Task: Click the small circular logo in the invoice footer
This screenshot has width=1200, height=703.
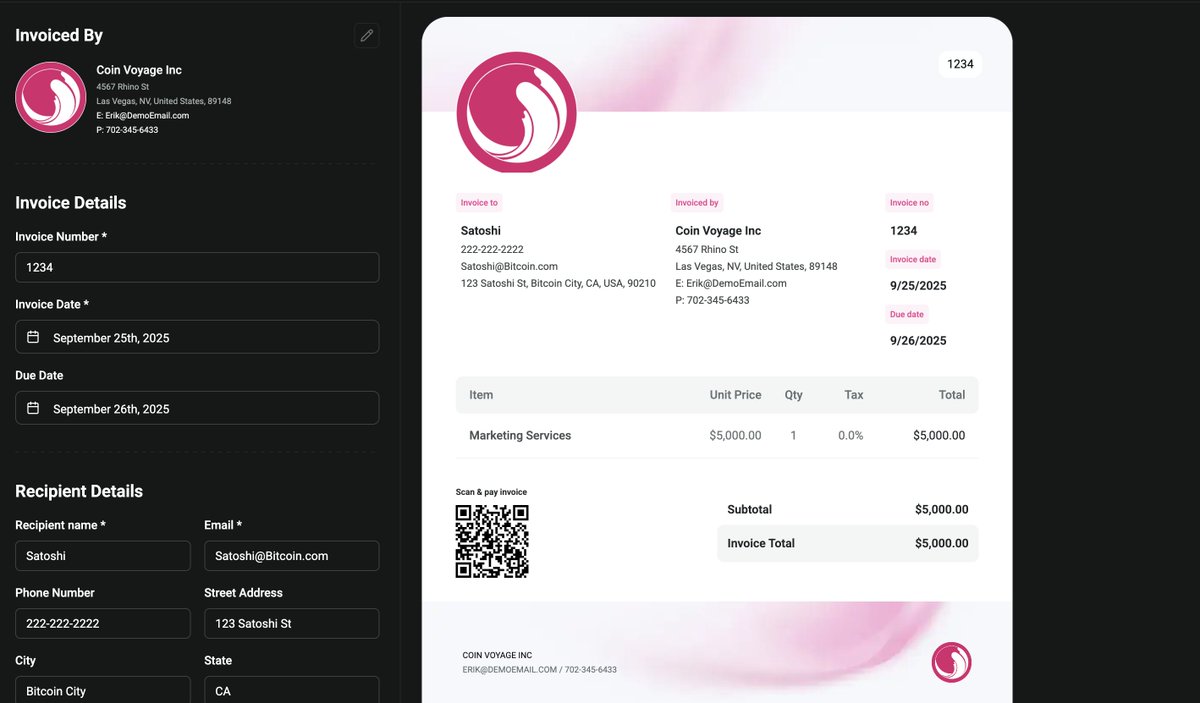Action: tap(951, 662)
